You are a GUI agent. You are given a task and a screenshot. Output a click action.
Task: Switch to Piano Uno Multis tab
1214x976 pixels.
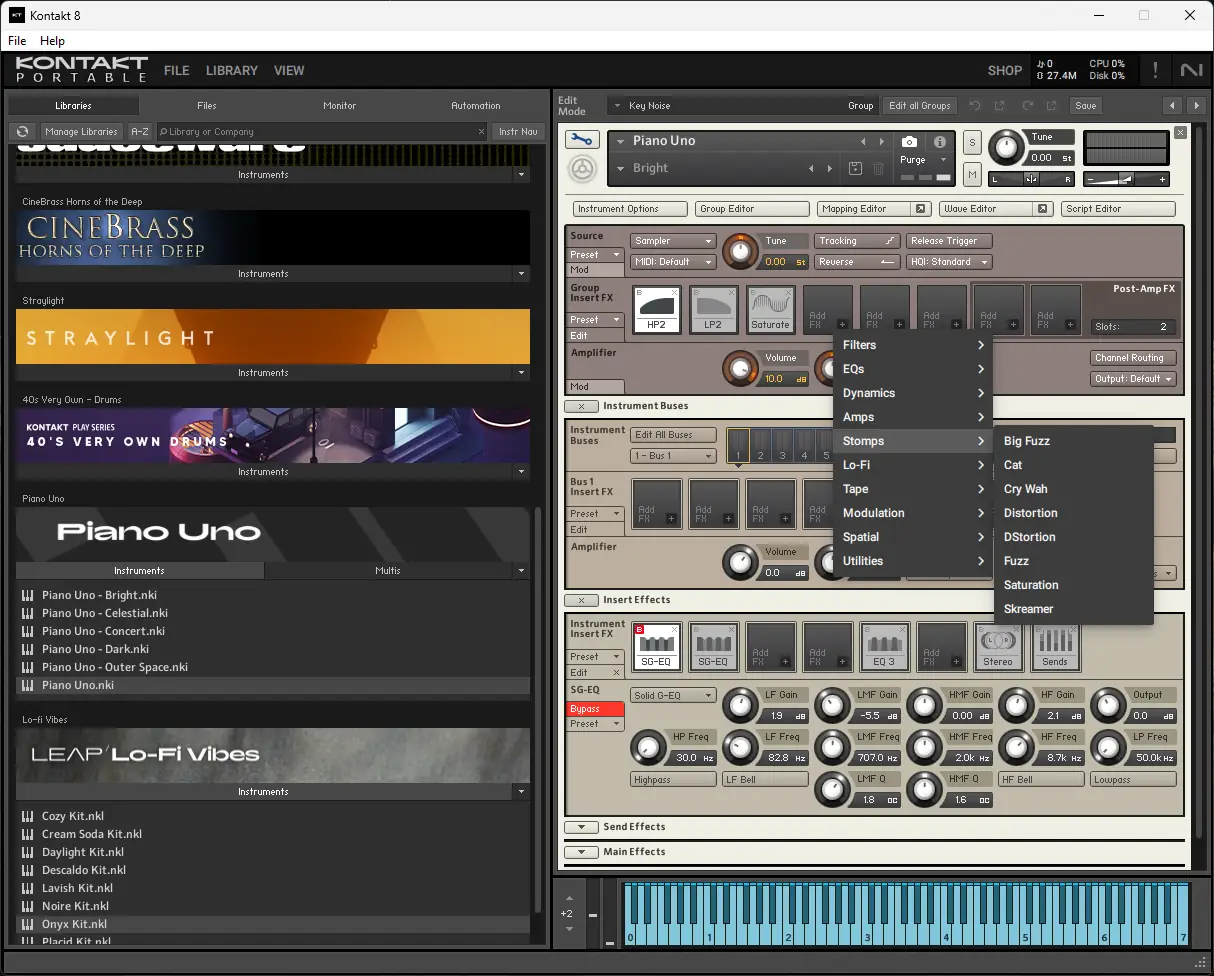pyautogui.click(x=388, y=571)
